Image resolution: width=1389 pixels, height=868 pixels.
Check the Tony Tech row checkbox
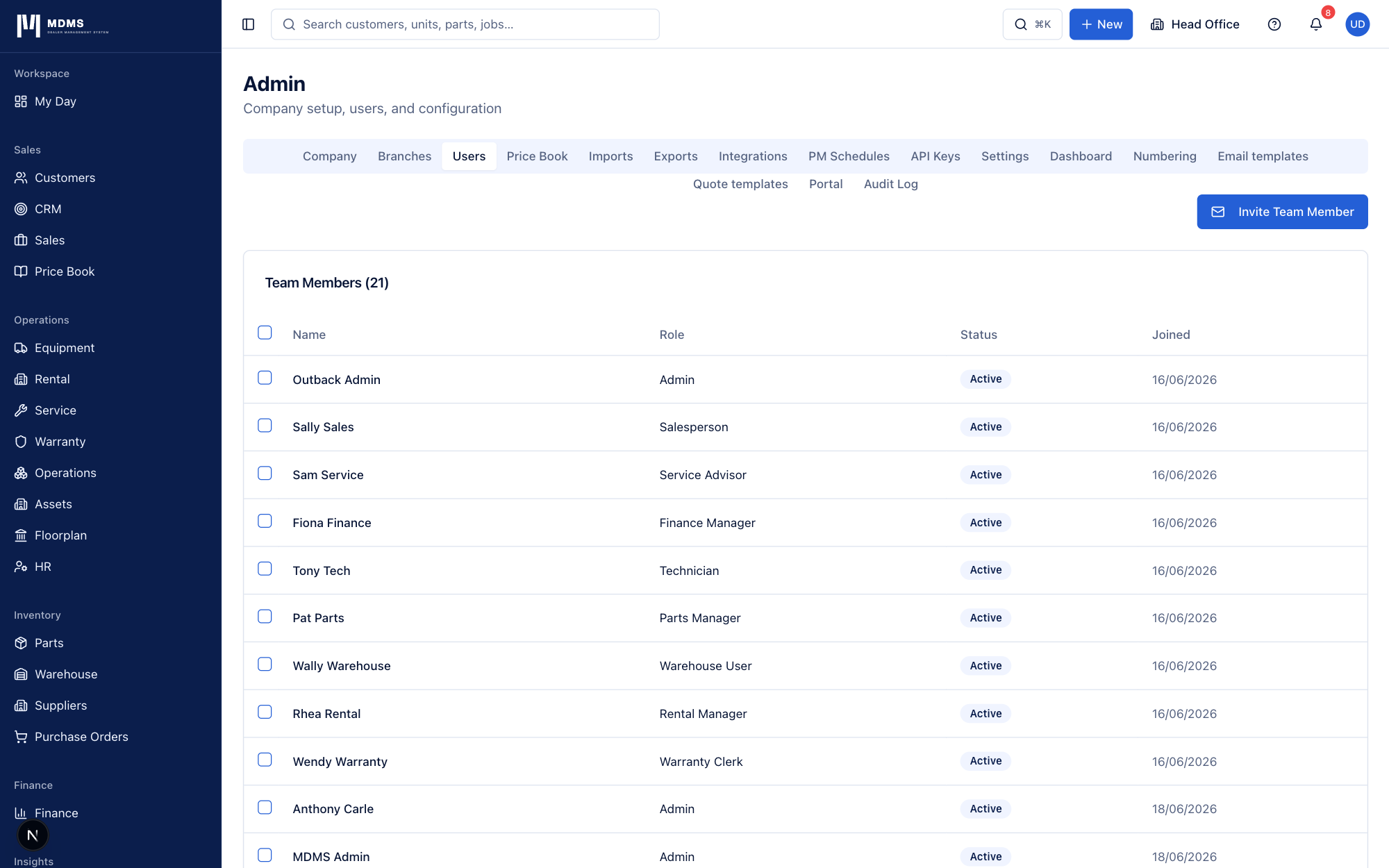(265, 569)
